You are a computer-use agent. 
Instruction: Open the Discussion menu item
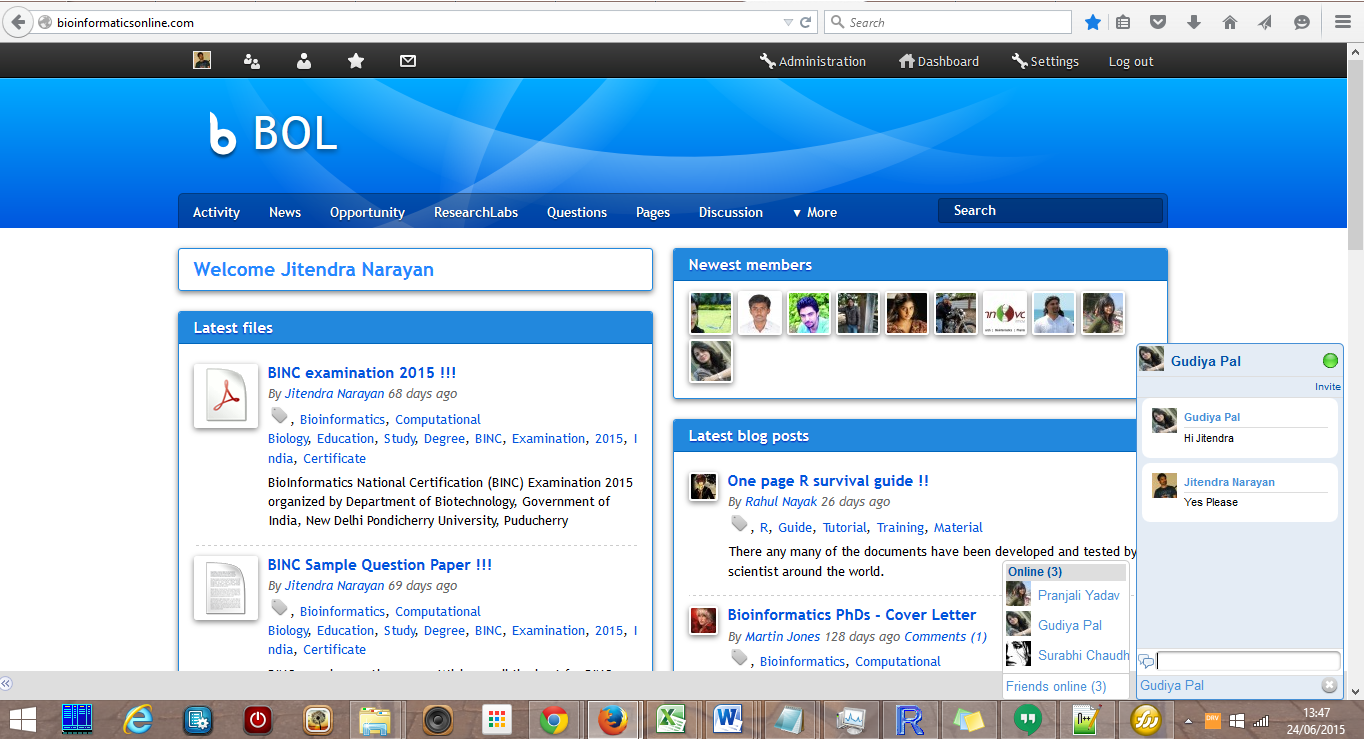[x=731, y=212]
